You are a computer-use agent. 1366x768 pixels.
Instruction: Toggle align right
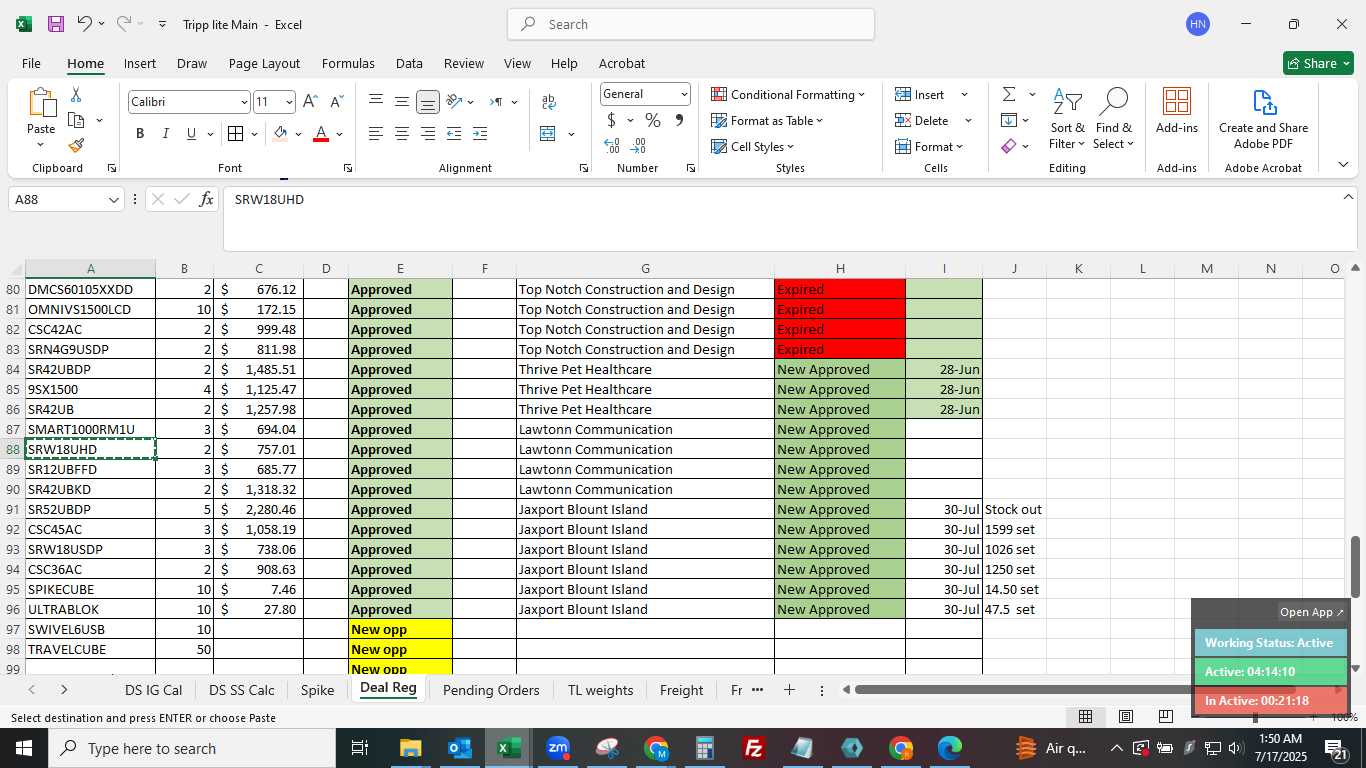pyautogui.click(x=428, y=134)
